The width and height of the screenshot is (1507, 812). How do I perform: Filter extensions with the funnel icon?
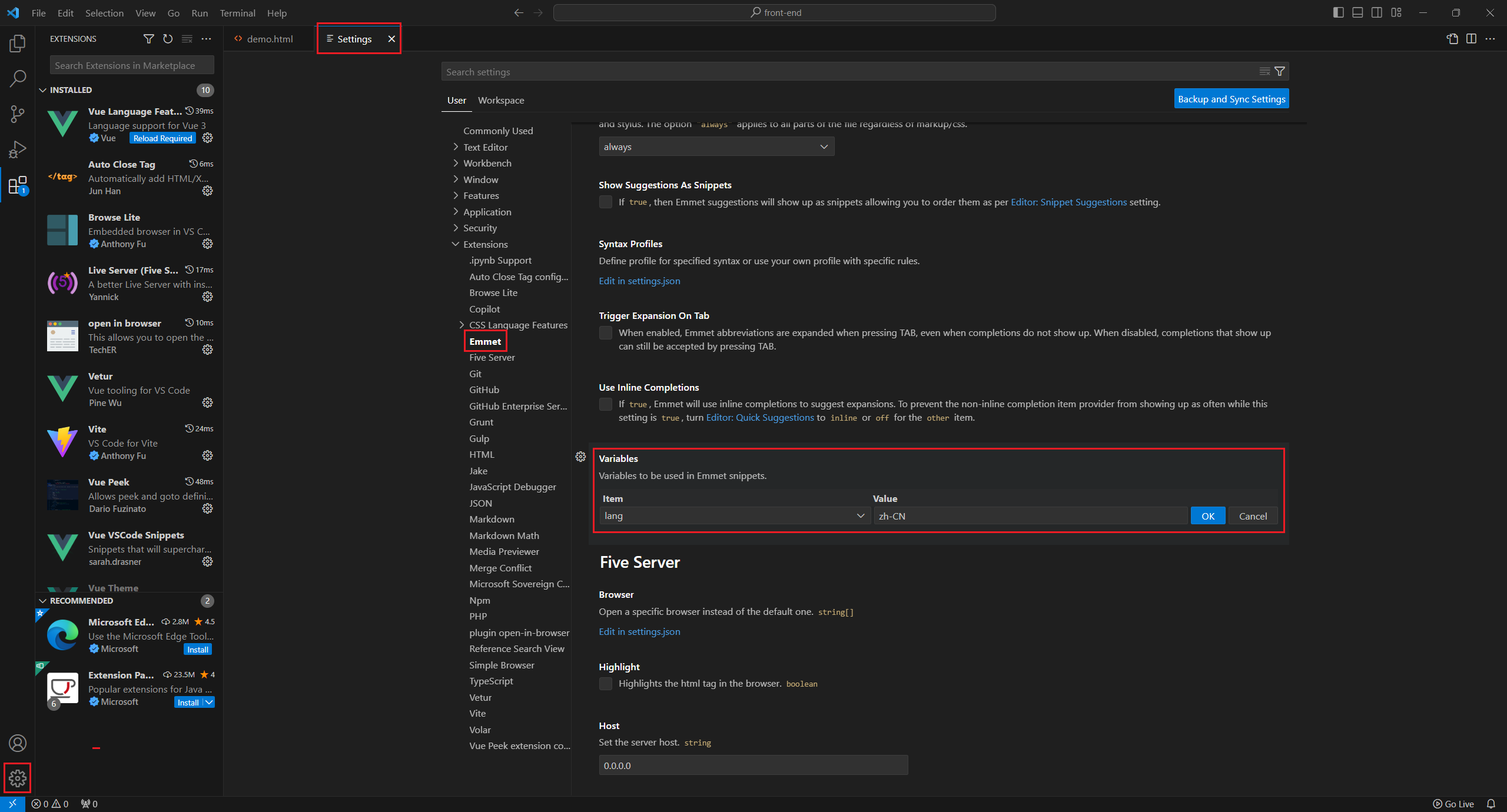149,39
